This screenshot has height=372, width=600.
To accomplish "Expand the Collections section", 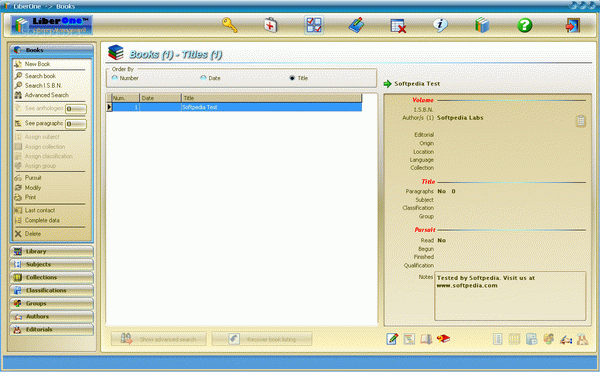I will (52, 277).
